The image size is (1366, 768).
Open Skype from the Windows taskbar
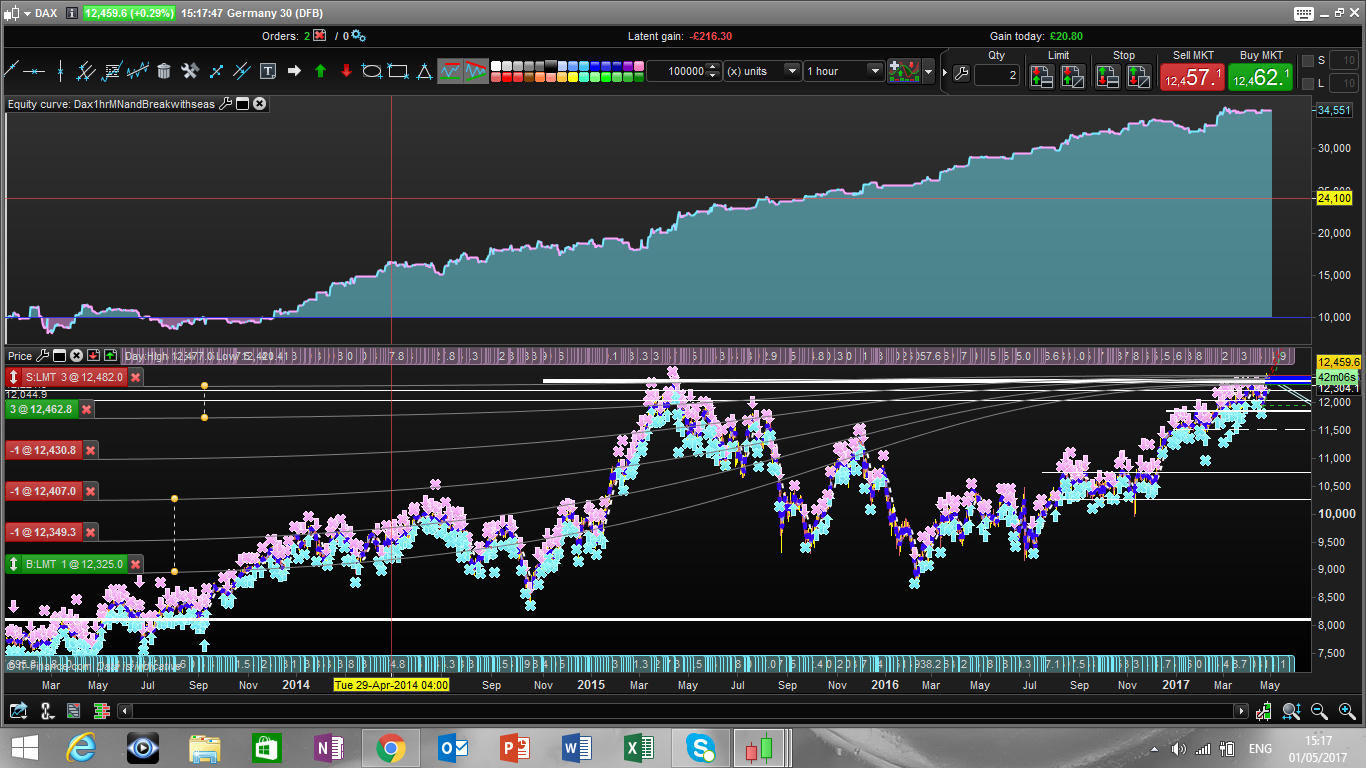[x=700, y=747]
